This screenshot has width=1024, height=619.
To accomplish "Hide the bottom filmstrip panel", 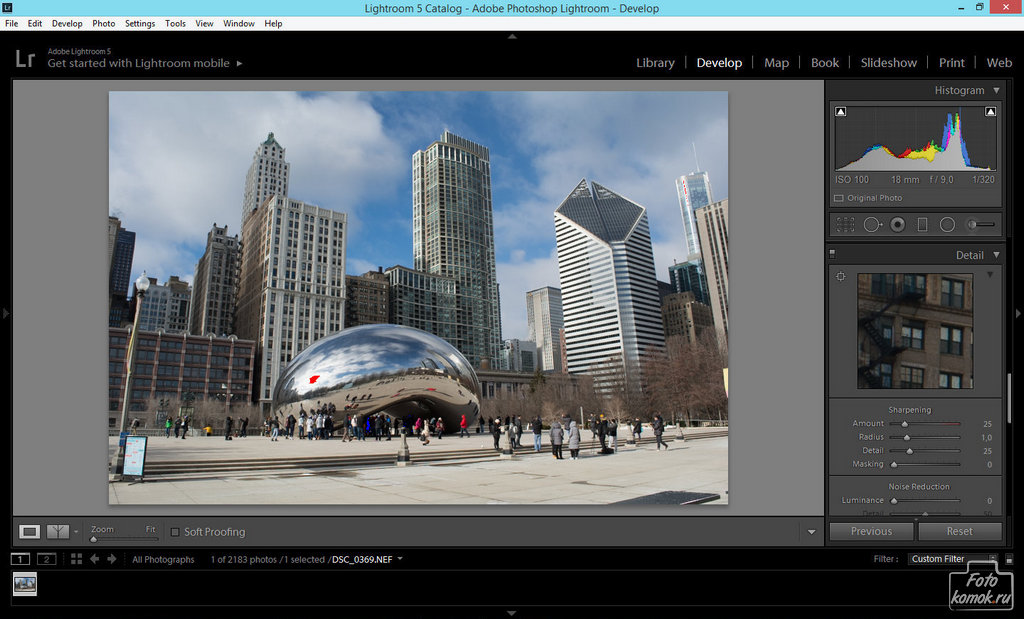I will click(512, 613).
